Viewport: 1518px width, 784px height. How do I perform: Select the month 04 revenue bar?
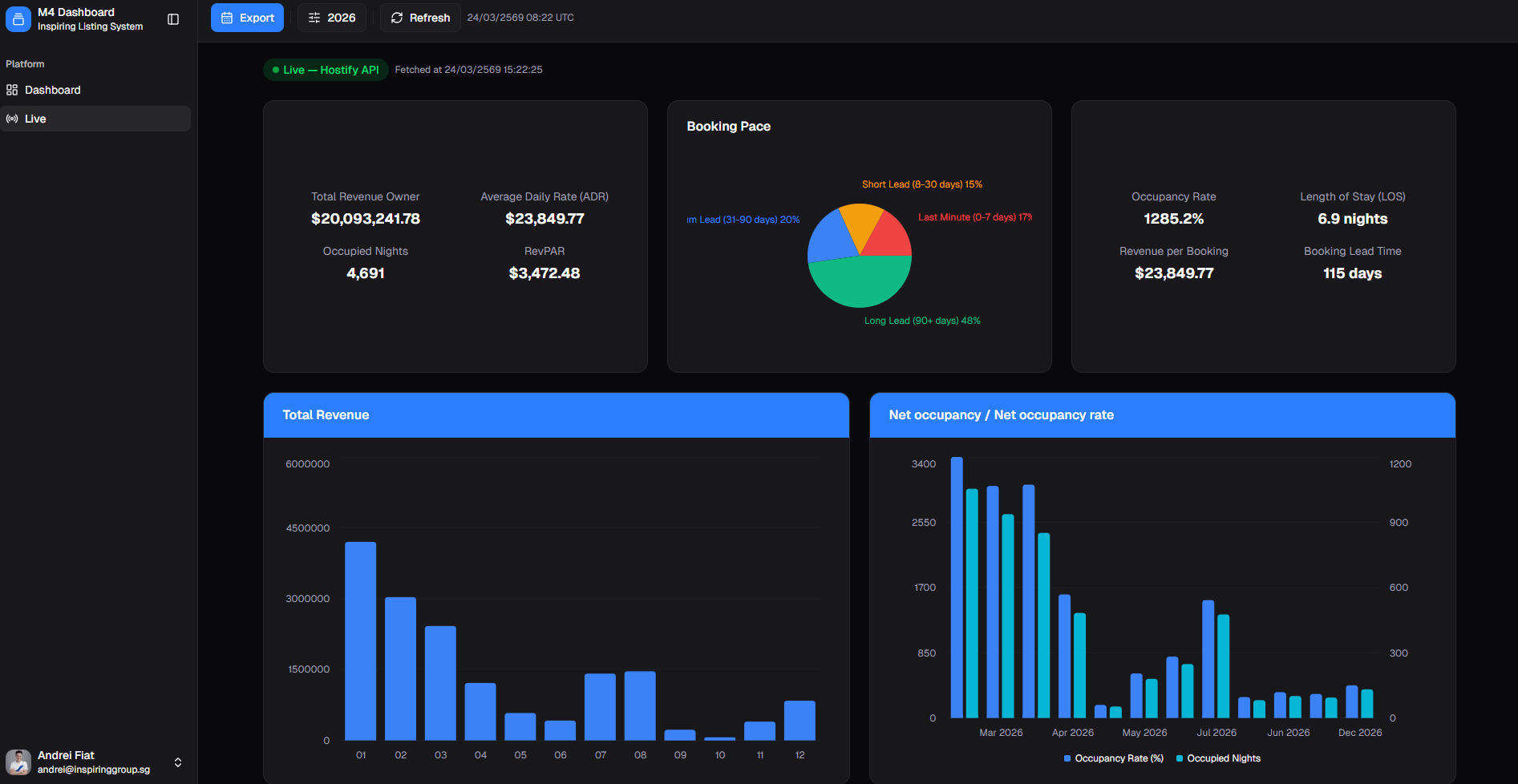(x=480, y=712)
